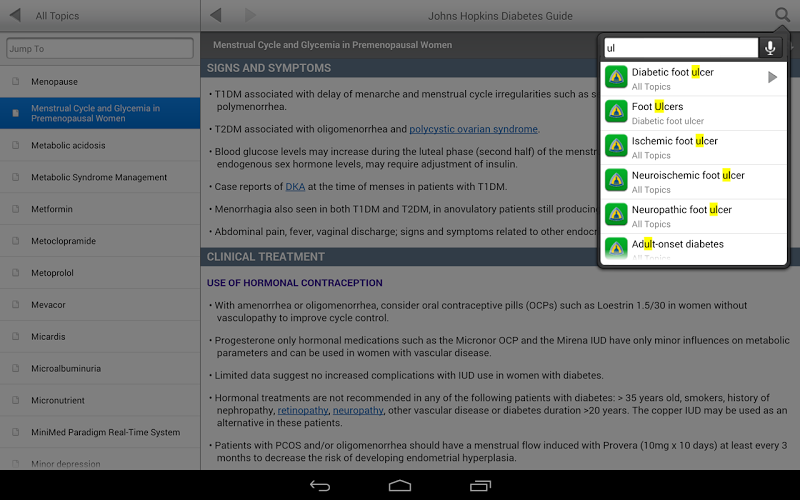The image size is (800, 500).
Task: Tap the document icon next to Micronutrient
Action: (16, 400)
